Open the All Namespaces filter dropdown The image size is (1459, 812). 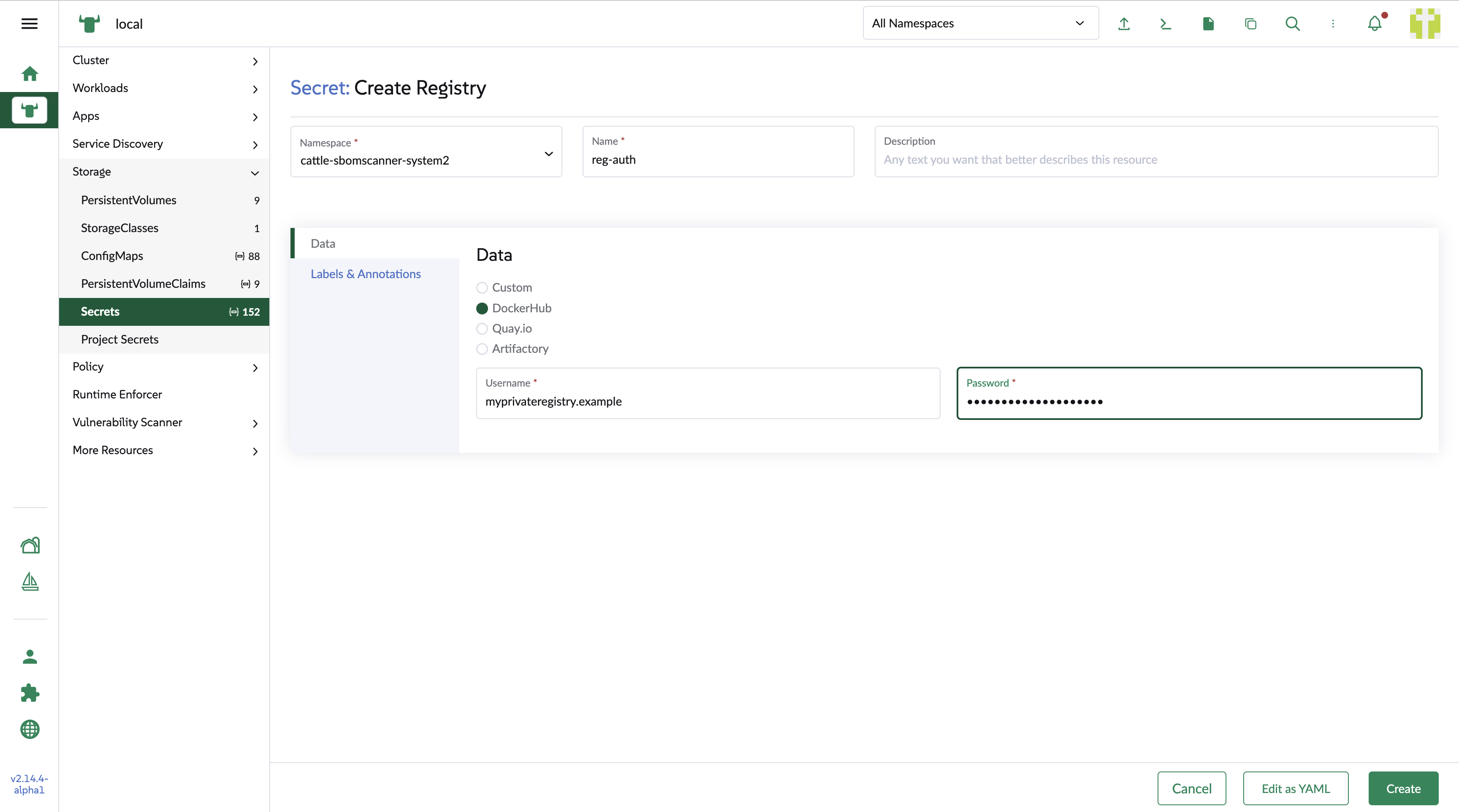pos(980,23)
